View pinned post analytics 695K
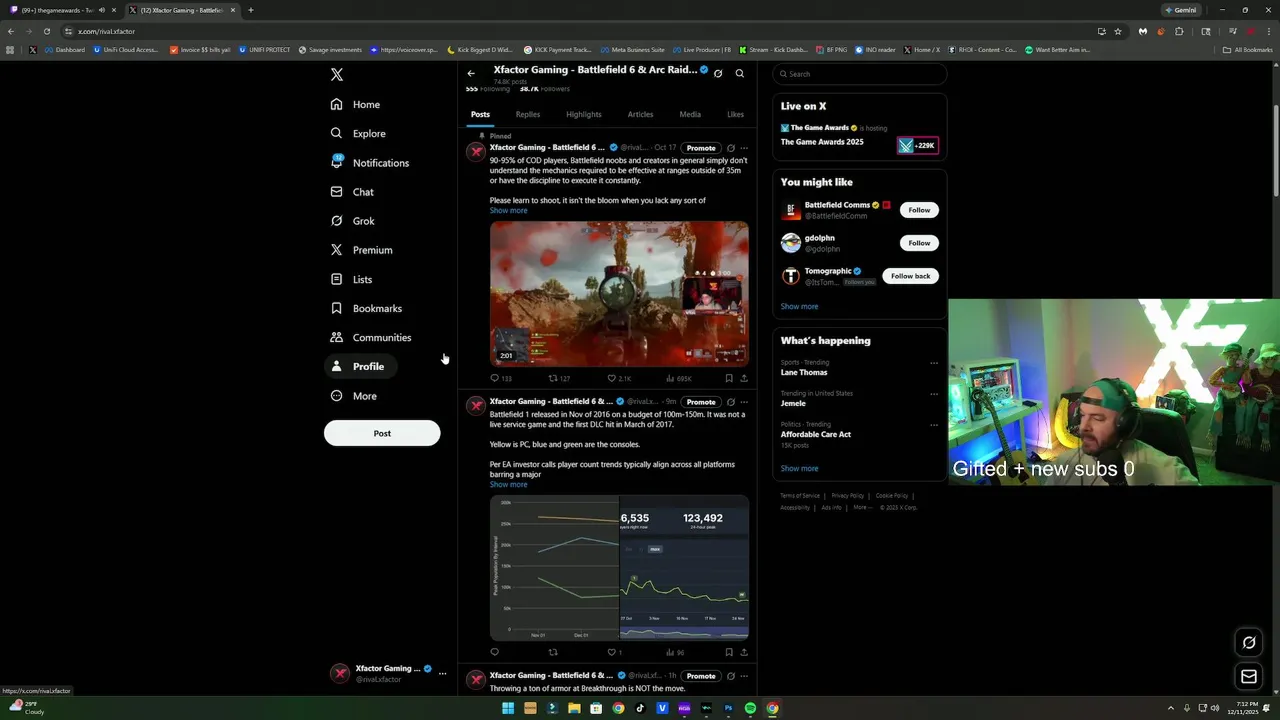Viewport: 1280px width, 720px height. tap(679, 378)
